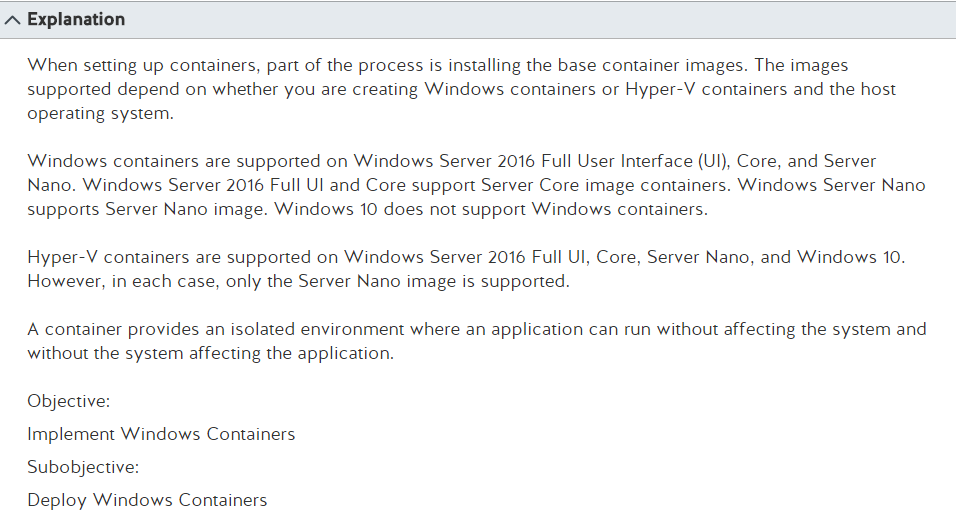Click the Explanation header bar background

[478, 20]
